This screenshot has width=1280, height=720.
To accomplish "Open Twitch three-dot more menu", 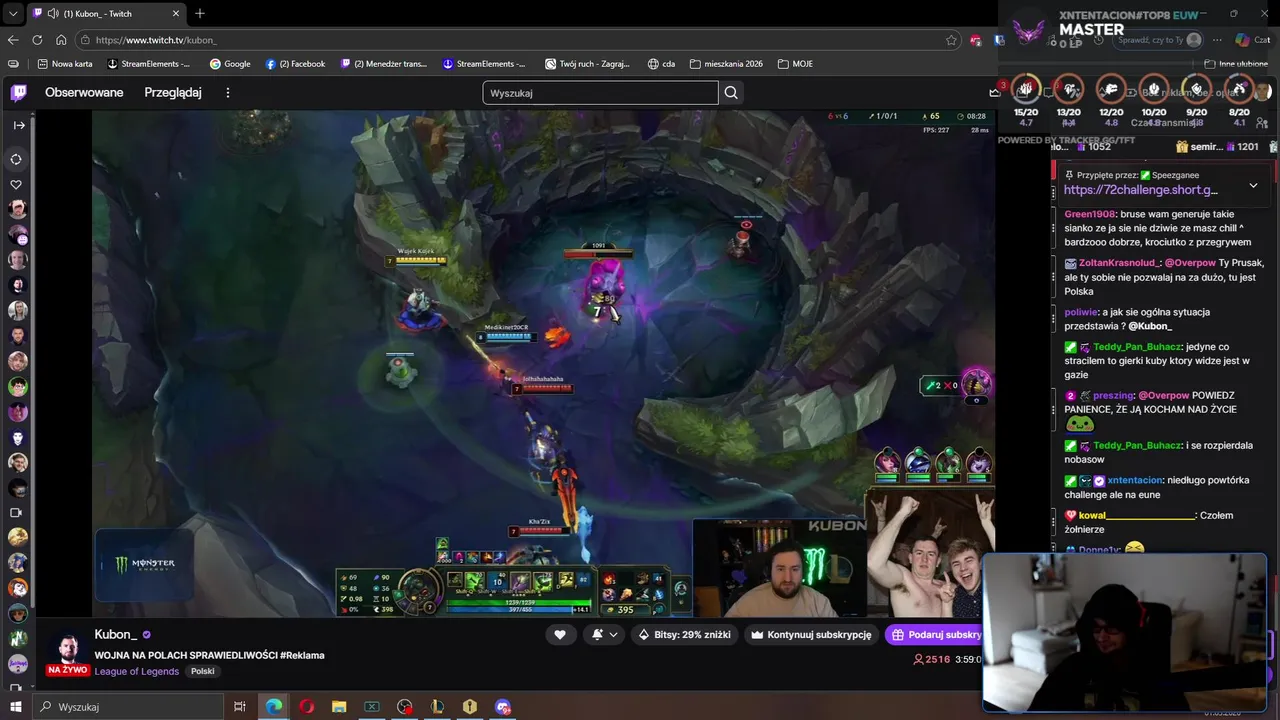I will coord(228,93).
